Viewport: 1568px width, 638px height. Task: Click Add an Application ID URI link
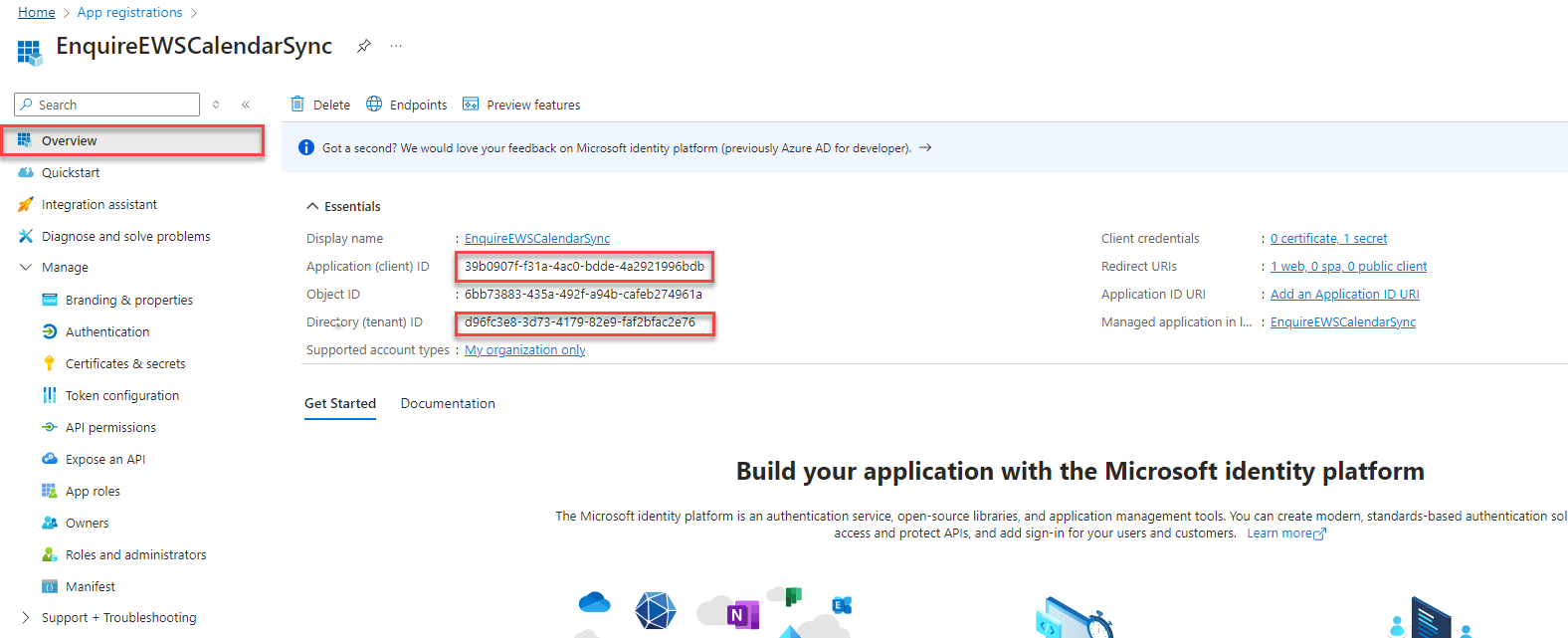click(x=1345, y=294)
